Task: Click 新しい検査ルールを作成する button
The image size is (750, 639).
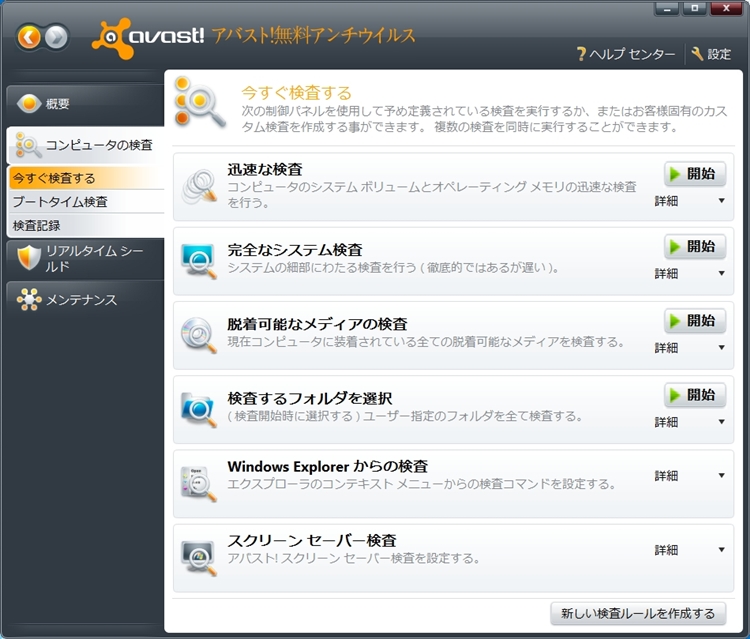Action: [638, 613]
